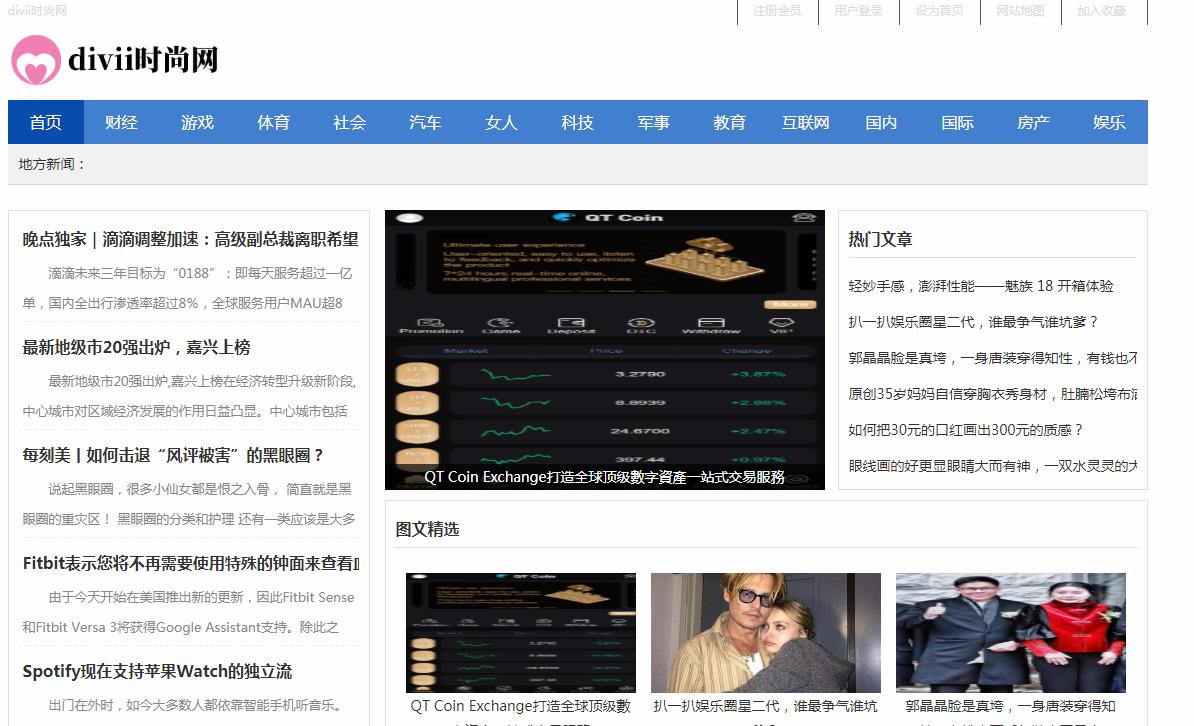Click the couple hugging thumbnail photo
The image size is (1194, 726).
pos(765,632)
